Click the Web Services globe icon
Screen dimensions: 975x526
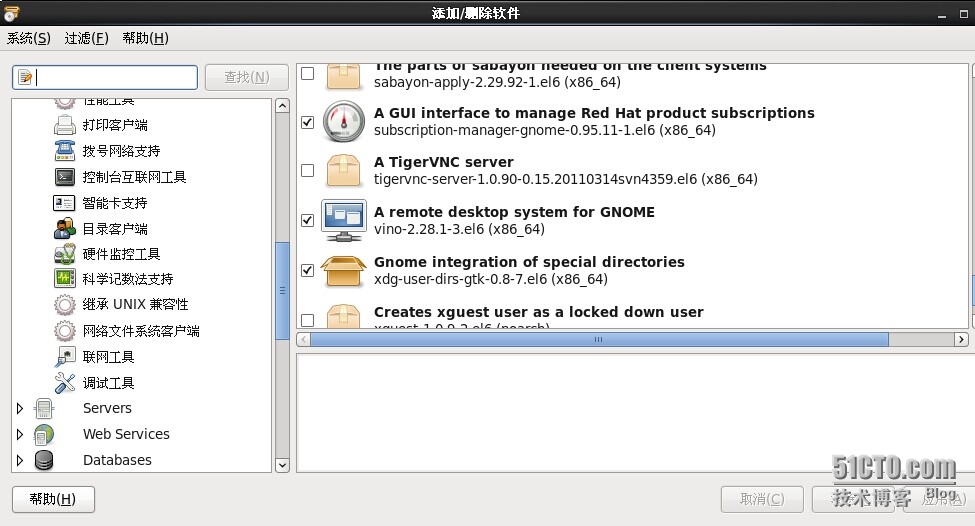pos(44,435)
